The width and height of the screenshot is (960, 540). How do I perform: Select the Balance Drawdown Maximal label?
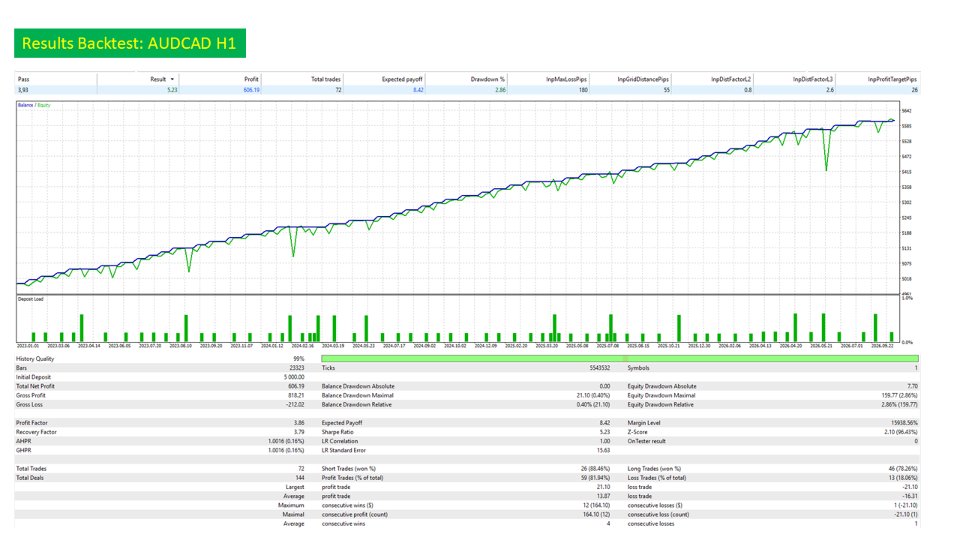tap(358, 396)
